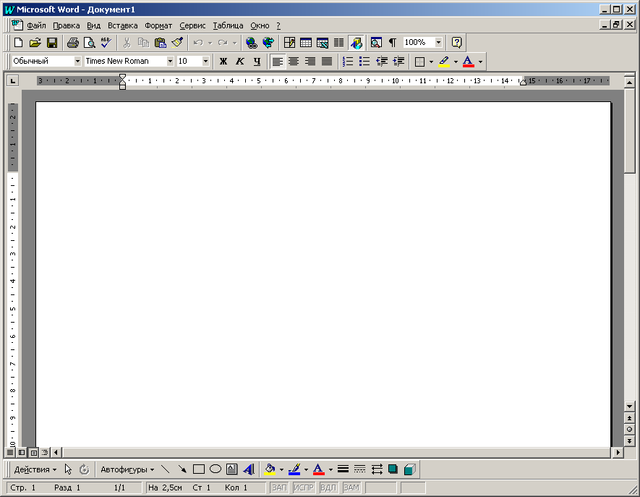Expand the highlight color dropdown arrow
Viewport: 640px width, 497px height.
tap(456, 62)
